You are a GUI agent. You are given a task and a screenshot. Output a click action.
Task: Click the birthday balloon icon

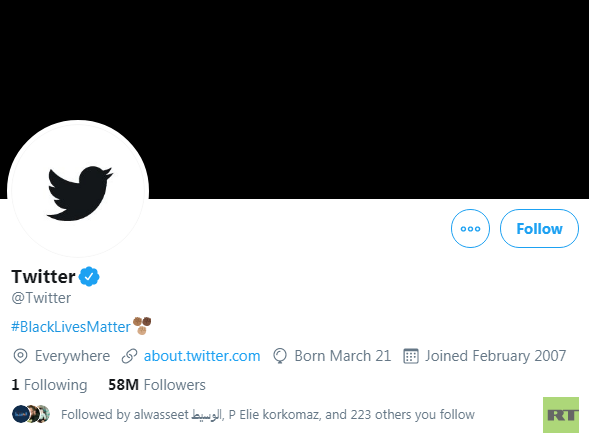pos(280,356)
